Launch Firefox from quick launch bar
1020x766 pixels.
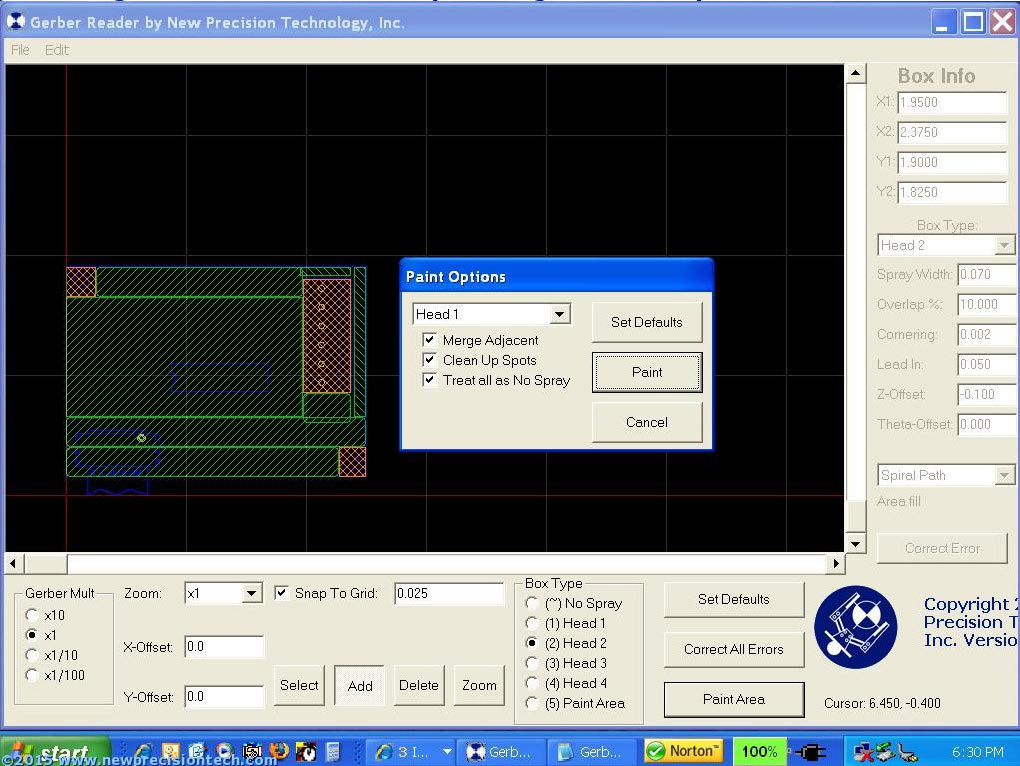[278, 752]
